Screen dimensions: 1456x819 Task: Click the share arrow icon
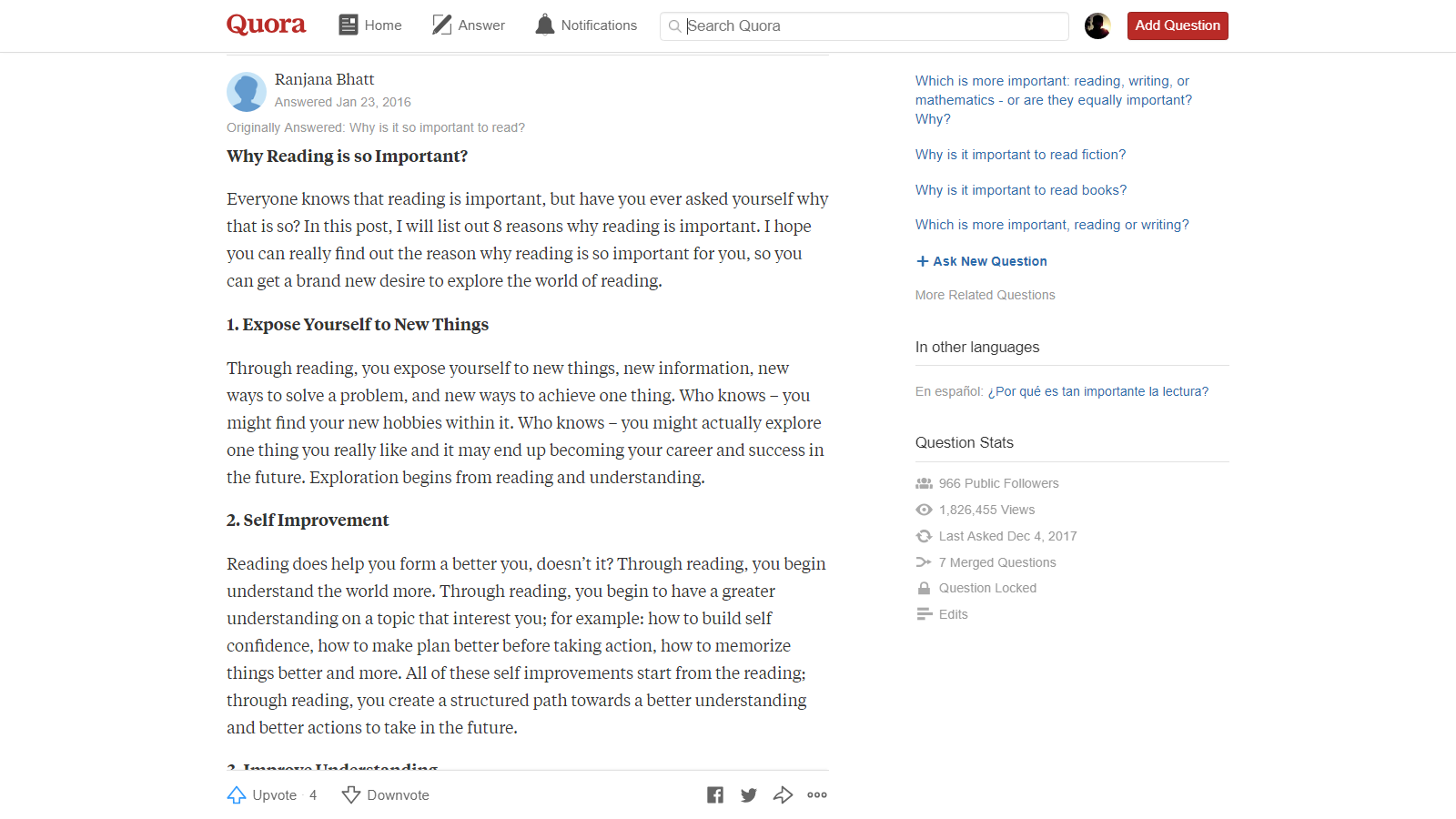(783, 795)
